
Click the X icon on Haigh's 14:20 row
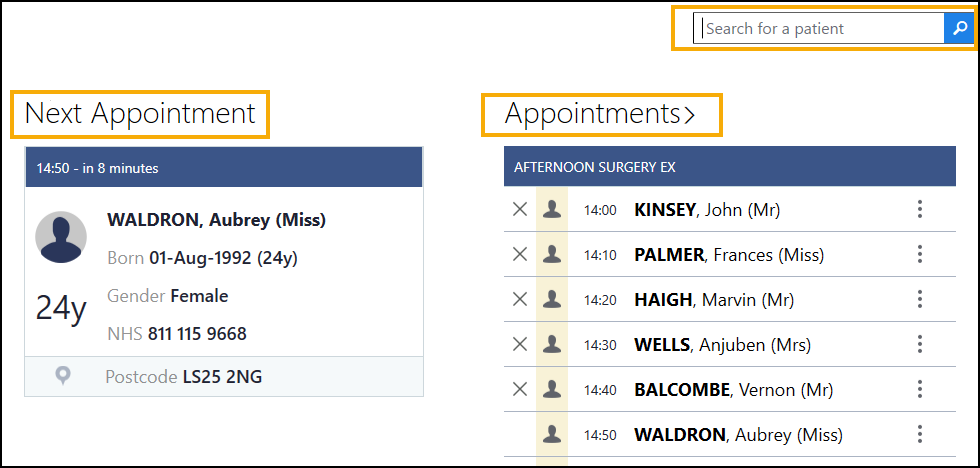tap(520, 299)
